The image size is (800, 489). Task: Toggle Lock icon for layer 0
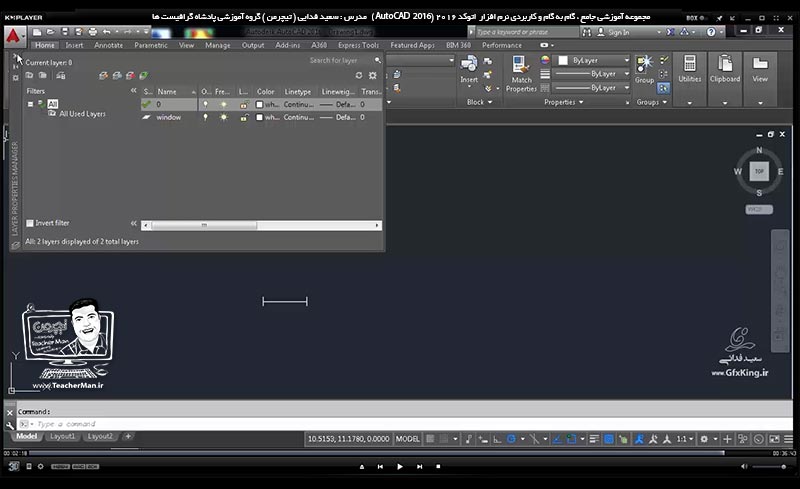coord(244,105)
